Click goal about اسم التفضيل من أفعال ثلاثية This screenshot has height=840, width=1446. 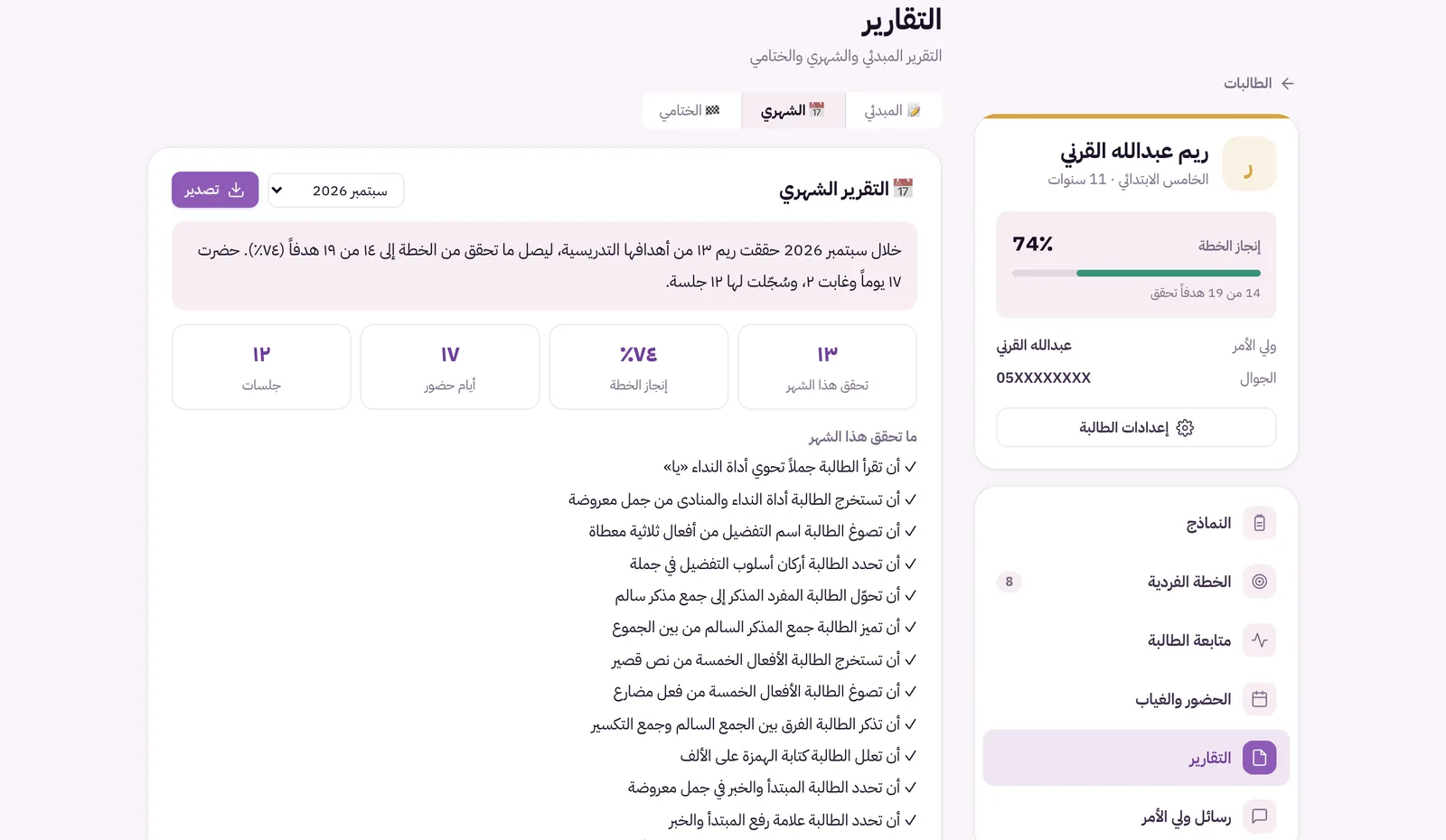pyautogui.click(x=753, y=531)
